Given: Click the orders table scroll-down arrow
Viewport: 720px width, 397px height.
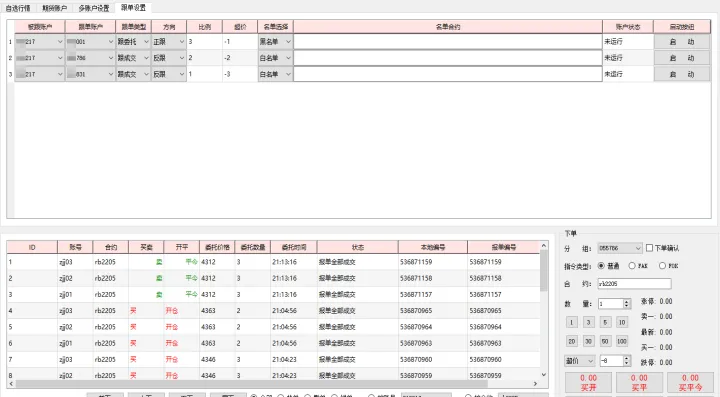Looking at the screenshot, I should [544, 375].
